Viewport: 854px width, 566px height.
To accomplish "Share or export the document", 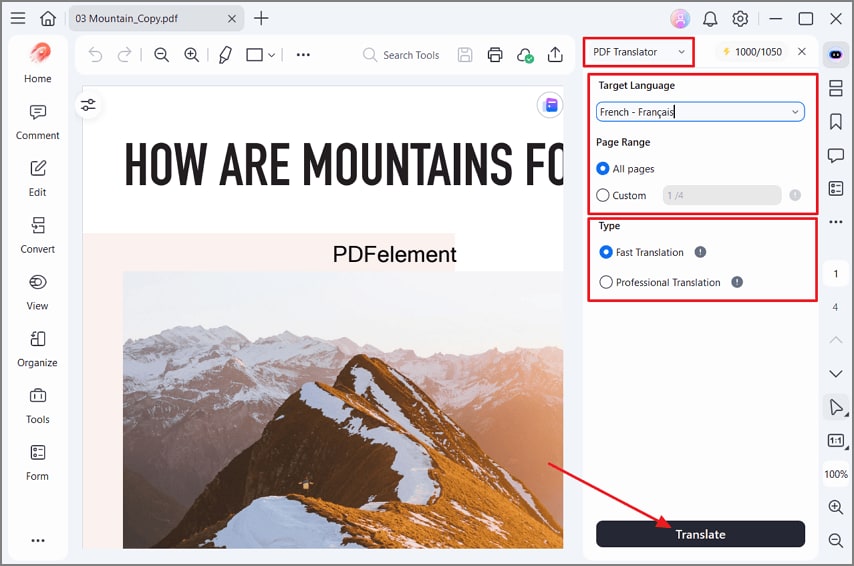I will tap(555, 54).
